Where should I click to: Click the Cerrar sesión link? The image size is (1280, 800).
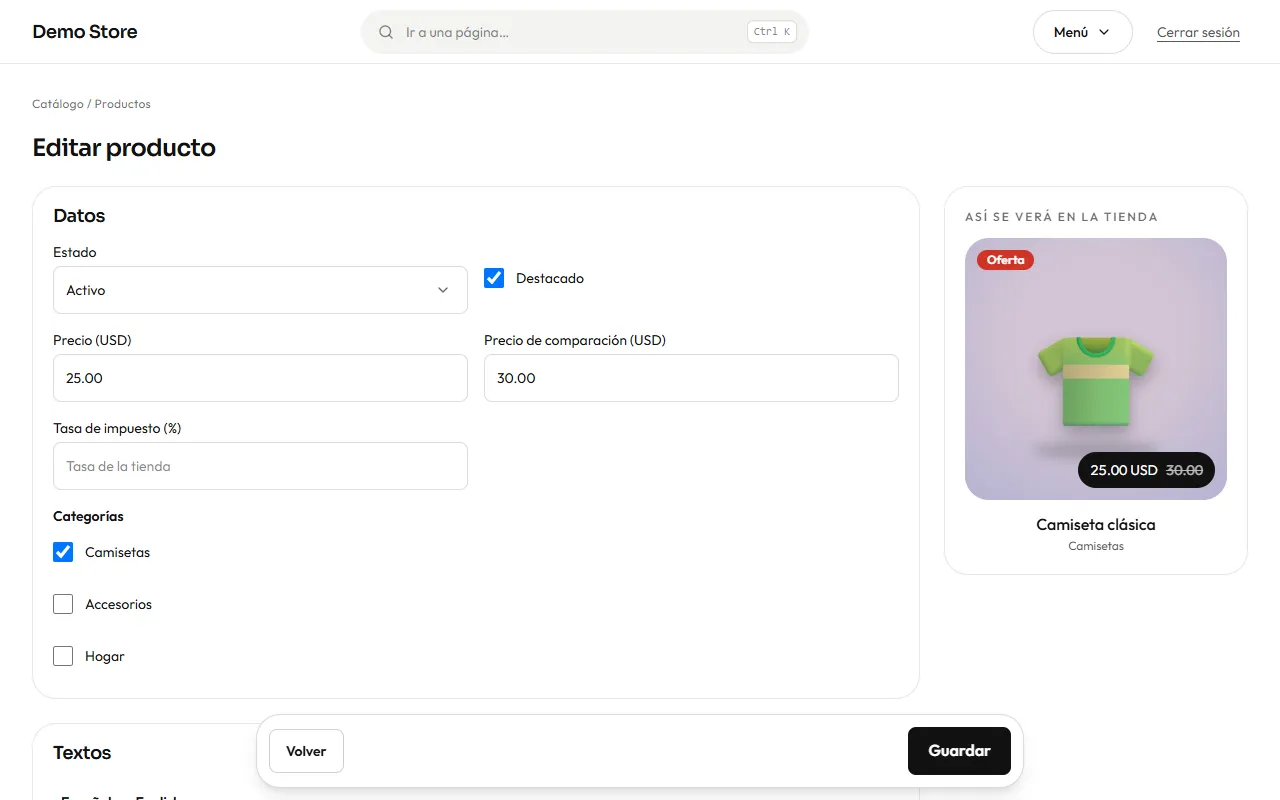(1198, 32)
